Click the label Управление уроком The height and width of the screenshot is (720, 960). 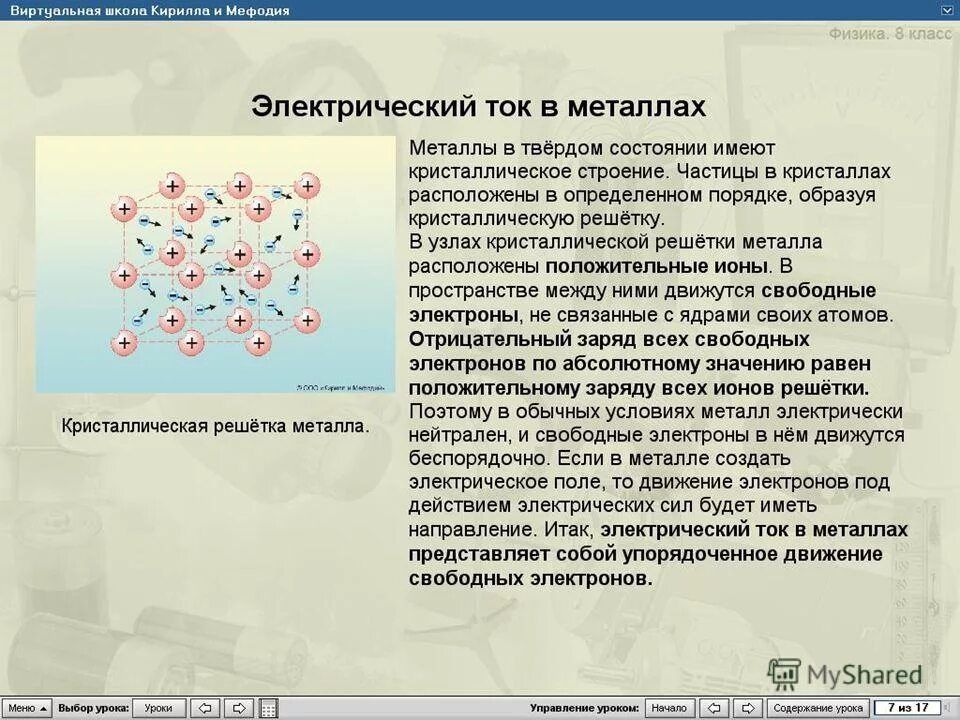pyautogui.click(x=585, y=708)
